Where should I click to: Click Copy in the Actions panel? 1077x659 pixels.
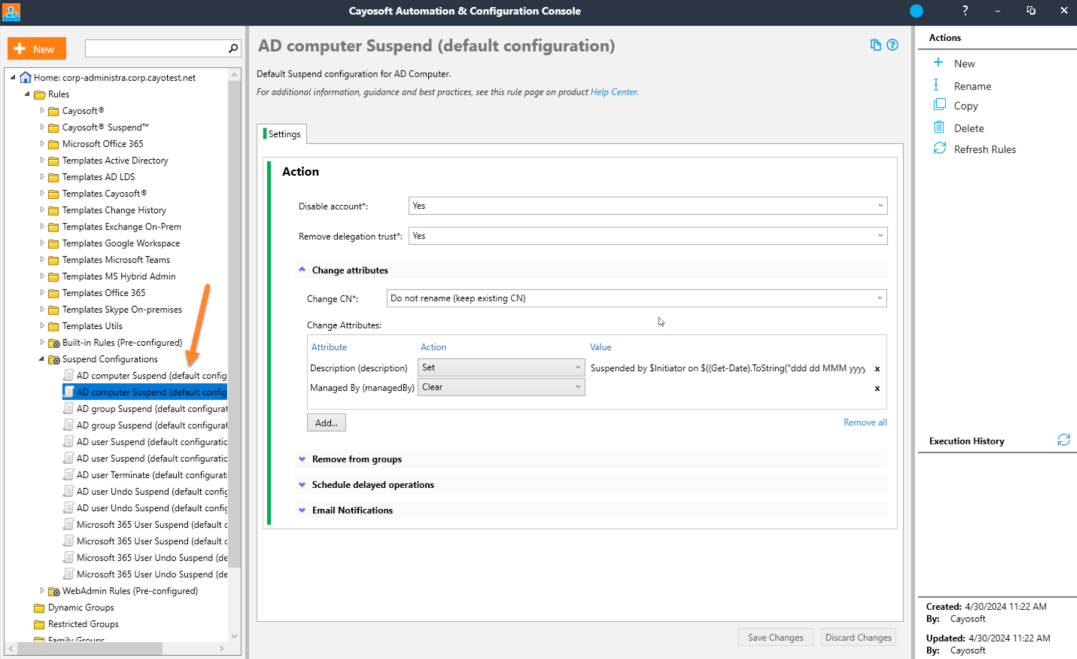pos(965,106)
